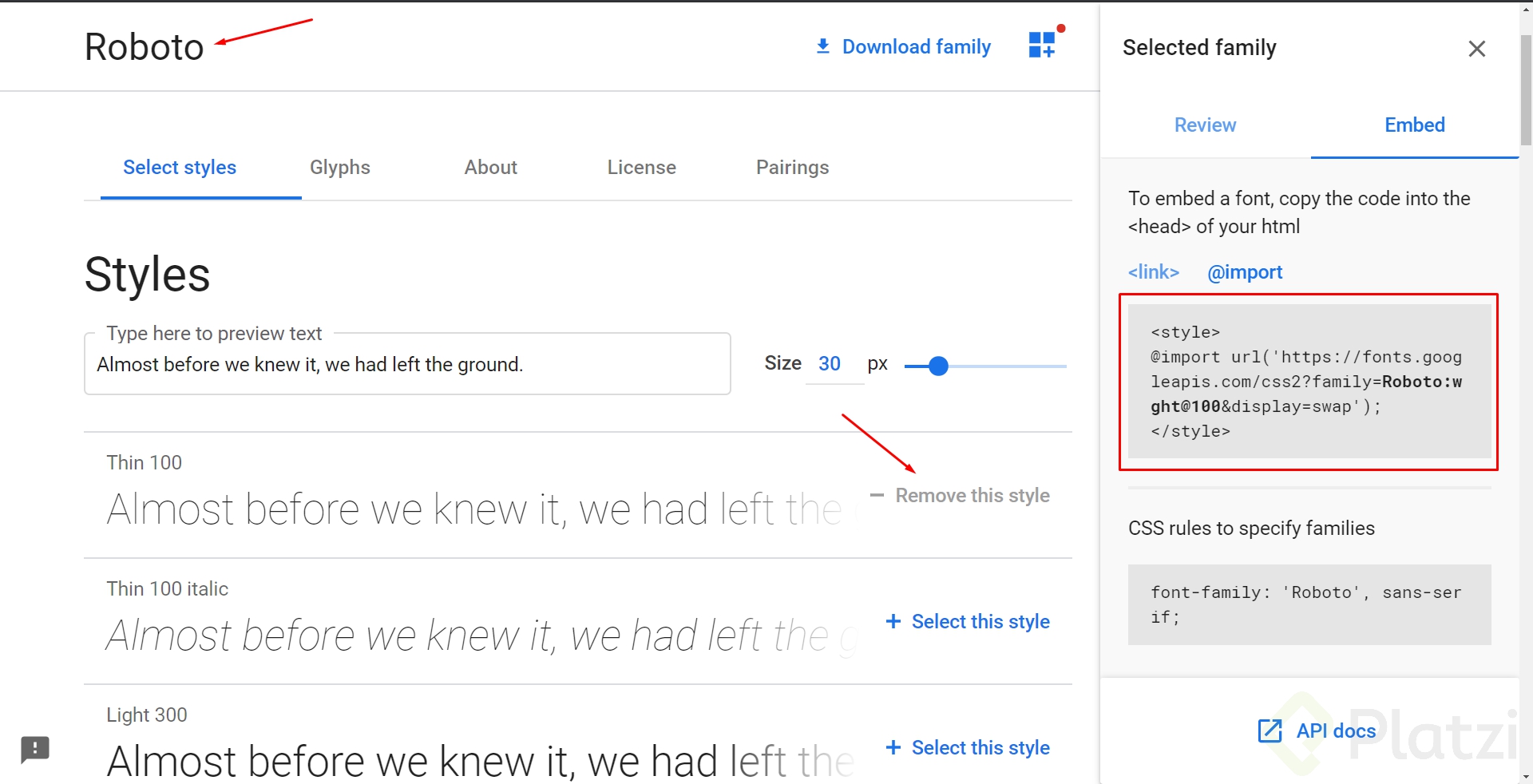Image resolution: width=1533 pixels, height=784 pixels.
Task: Click the Light 300 preview sentence
Action: tap(481, 761)
